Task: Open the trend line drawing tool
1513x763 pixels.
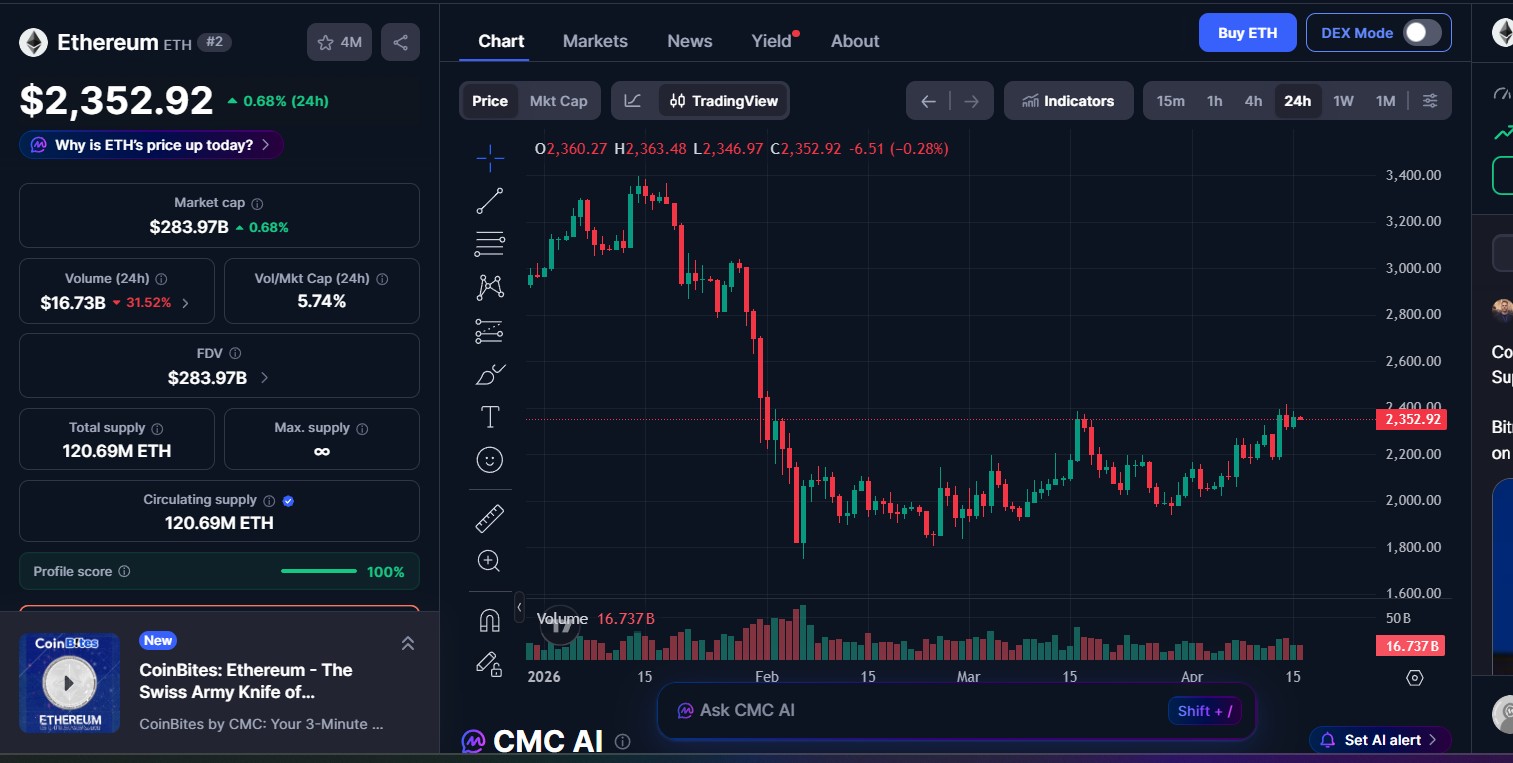Action: 489,199
